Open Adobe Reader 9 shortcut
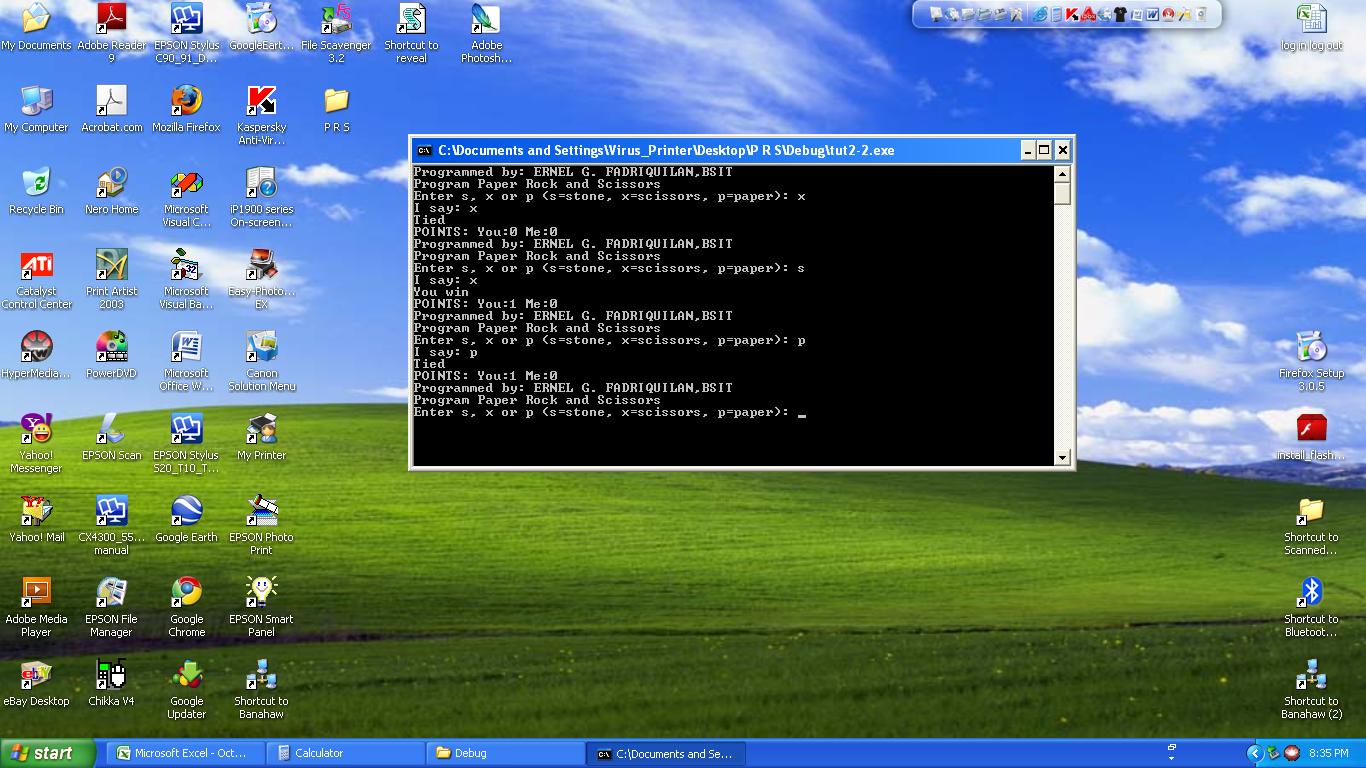This screenshot has height=768, width=1366. 111,33
